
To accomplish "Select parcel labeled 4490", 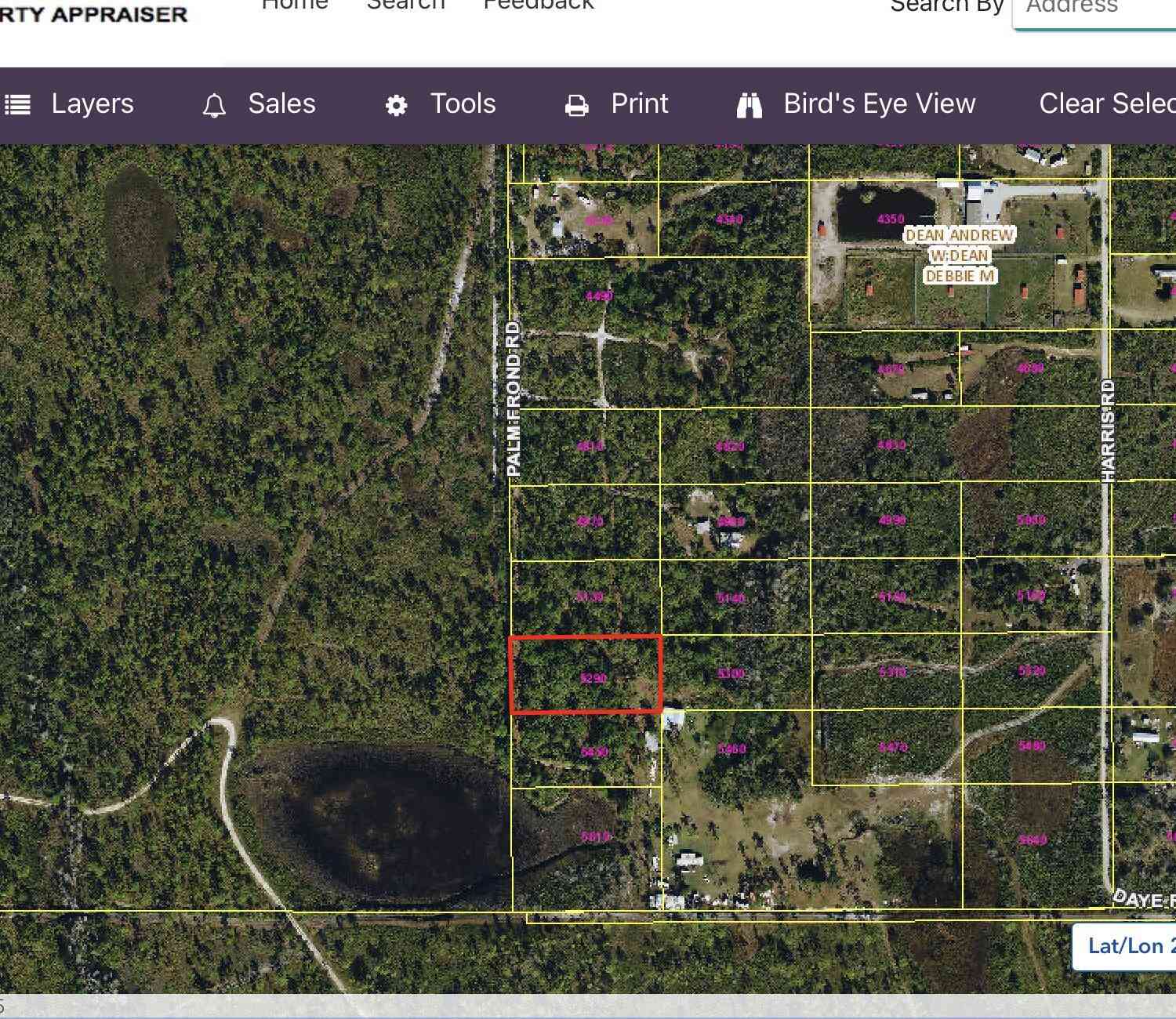I will pyautogui.click(x=599, y=296).
